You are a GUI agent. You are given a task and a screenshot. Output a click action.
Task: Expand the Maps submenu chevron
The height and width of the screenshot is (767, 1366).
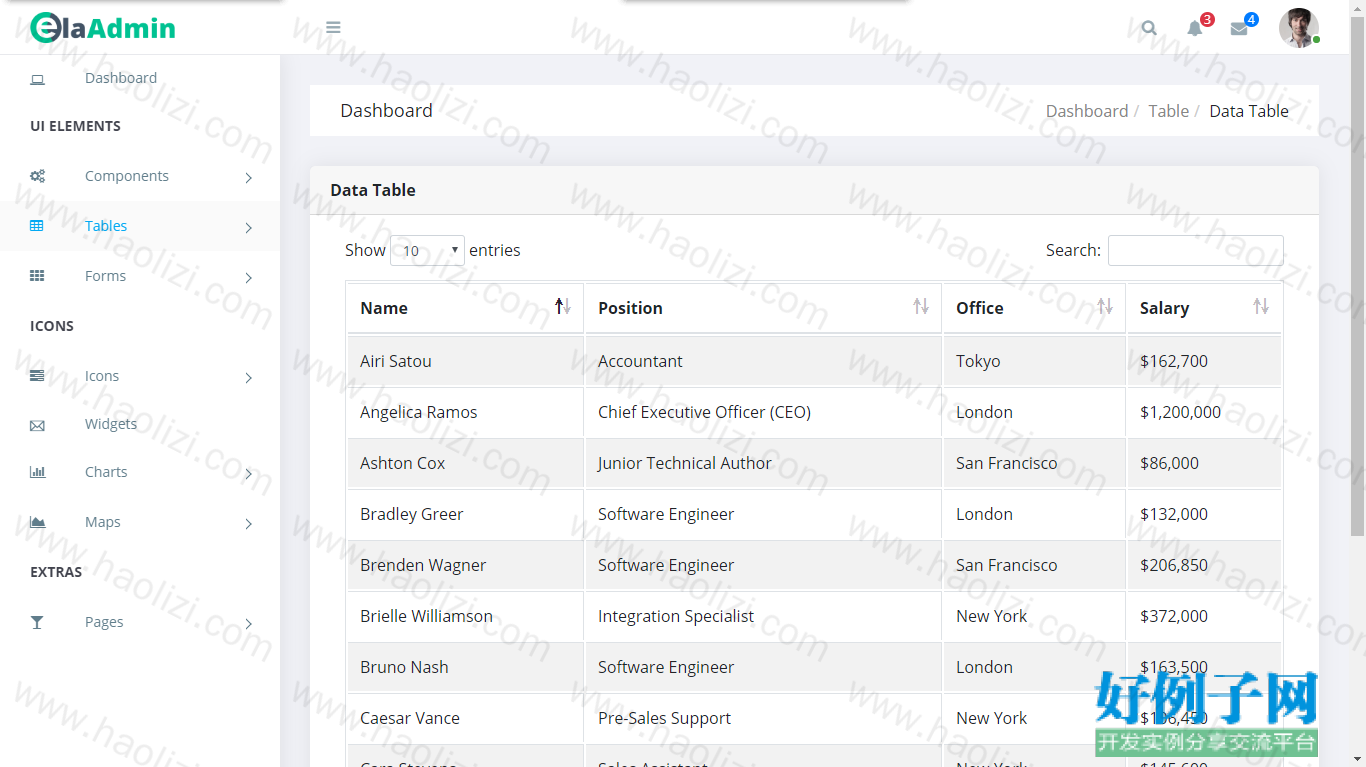point(248,524)
